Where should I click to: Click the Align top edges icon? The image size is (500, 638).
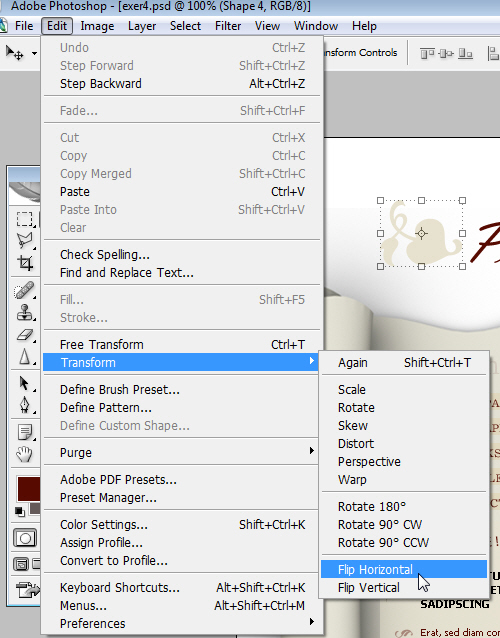pos(427,53)
